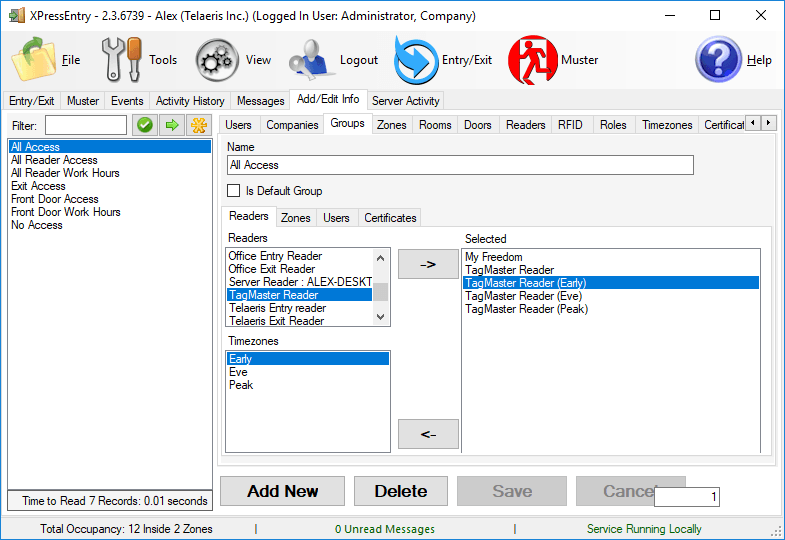Select Office Exit Reader in Readers list
The height and width of the screenshot is (540, 785).
coord(300,269)
